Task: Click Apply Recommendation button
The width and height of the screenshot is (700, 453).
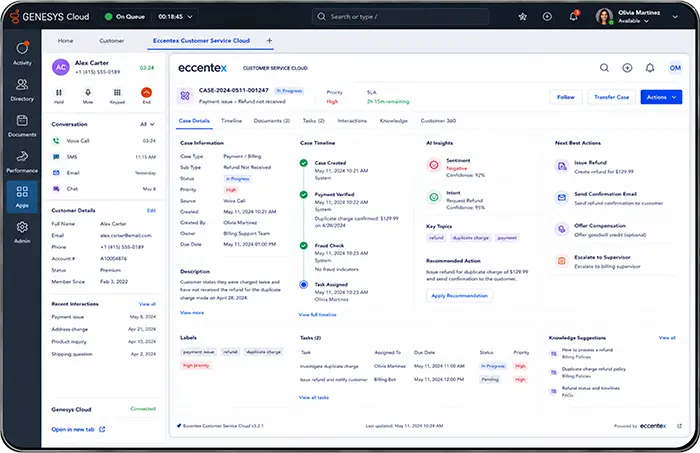Action: pyautogui.click(x=459, y=295)
